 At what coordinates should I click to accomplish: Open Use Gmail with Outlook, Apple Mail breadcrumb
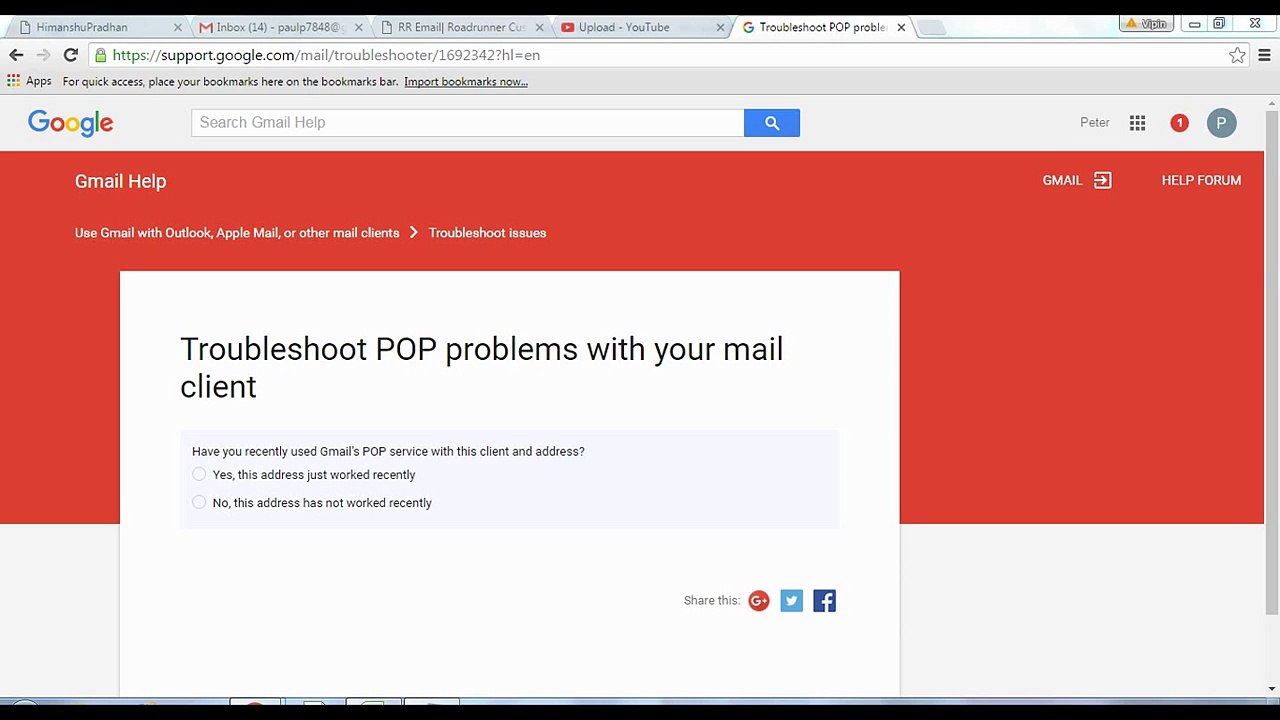click(x=237, y=233)
